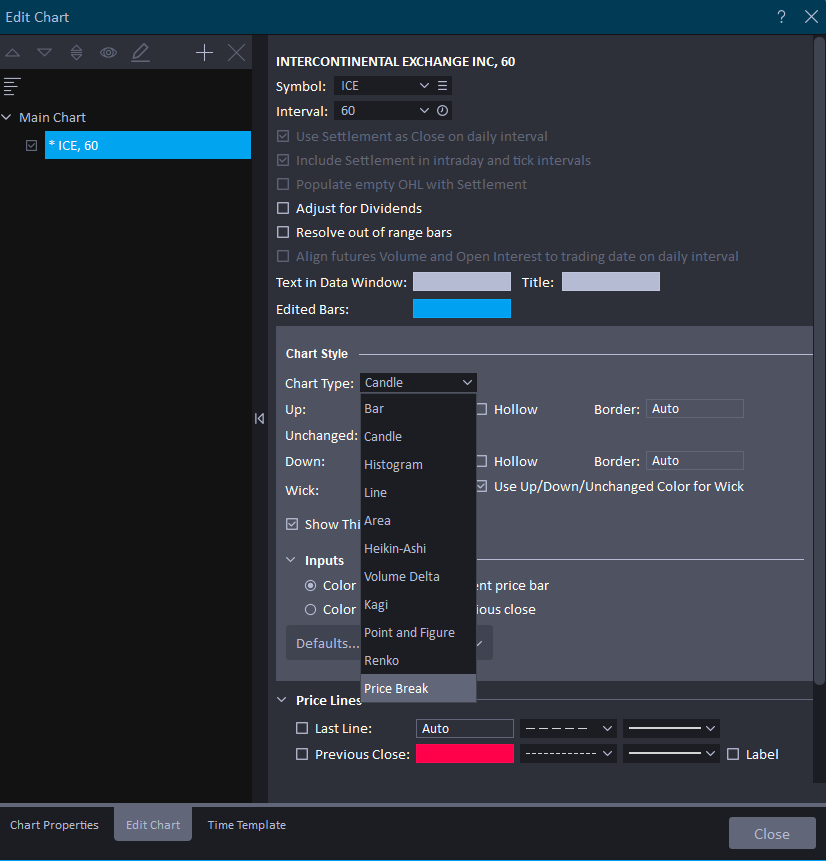The width and height of the screenshot is (826, 861).
Task: Choose Bar chart type
Action: 418,409
